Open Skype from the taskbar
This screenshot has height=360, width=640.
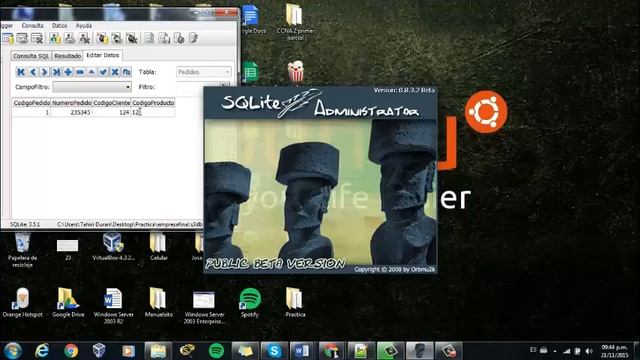click(274, 351)
